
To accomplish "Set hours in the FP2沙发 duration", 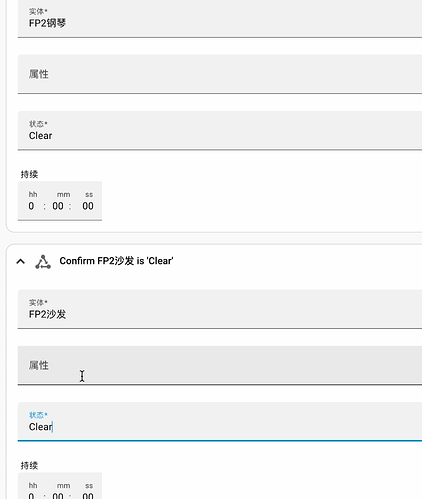I will pos(31,496).
